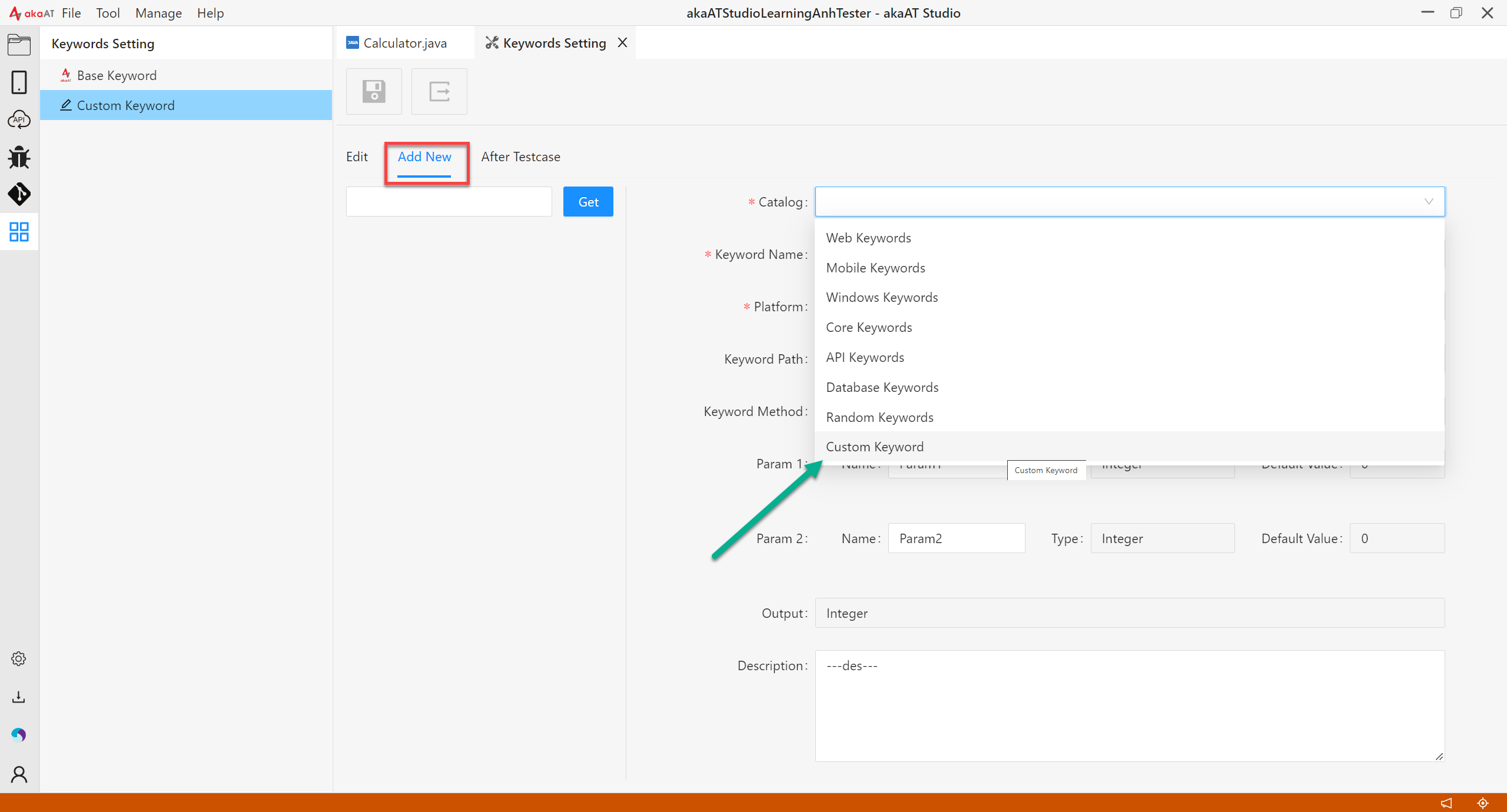Click the Description resize handle
1507x812 pixels.
[x=1439, y=757]
